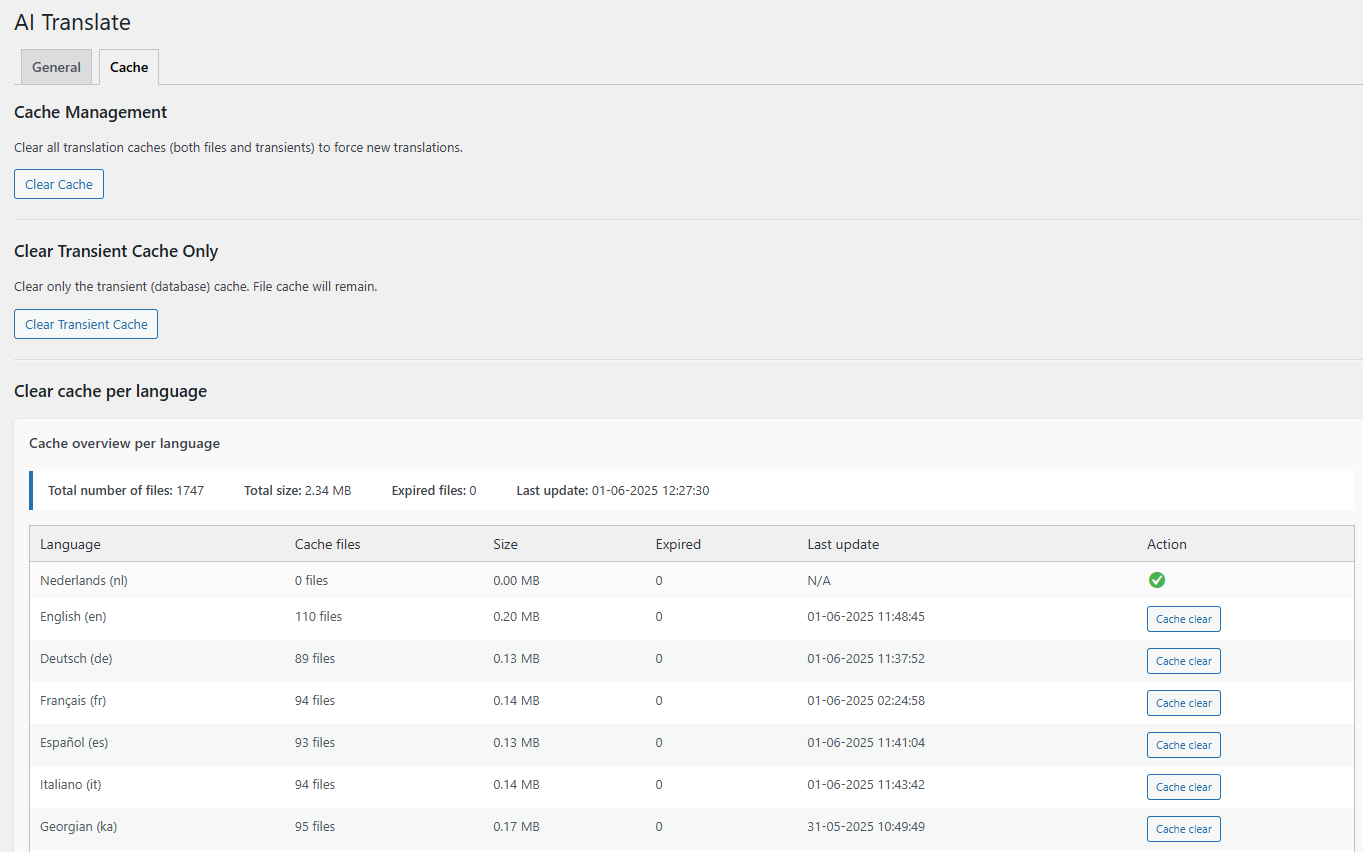This screenshot has width=1363, height=852.
Task: Click the 93 files cell
Action: click(315, 742)
